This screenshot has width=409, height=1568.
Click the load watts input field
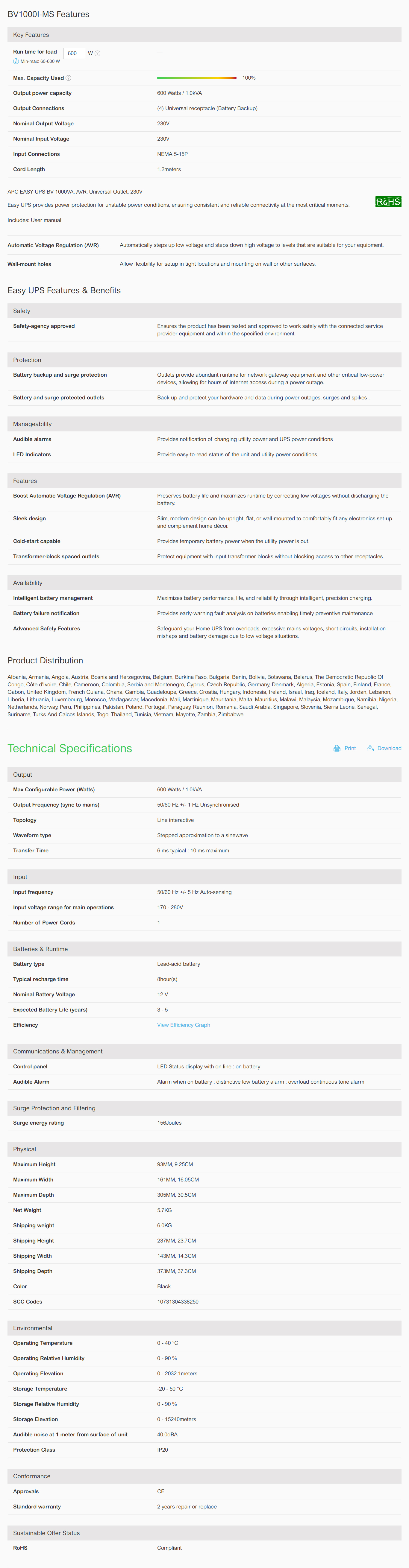click(x=74, y=54)
